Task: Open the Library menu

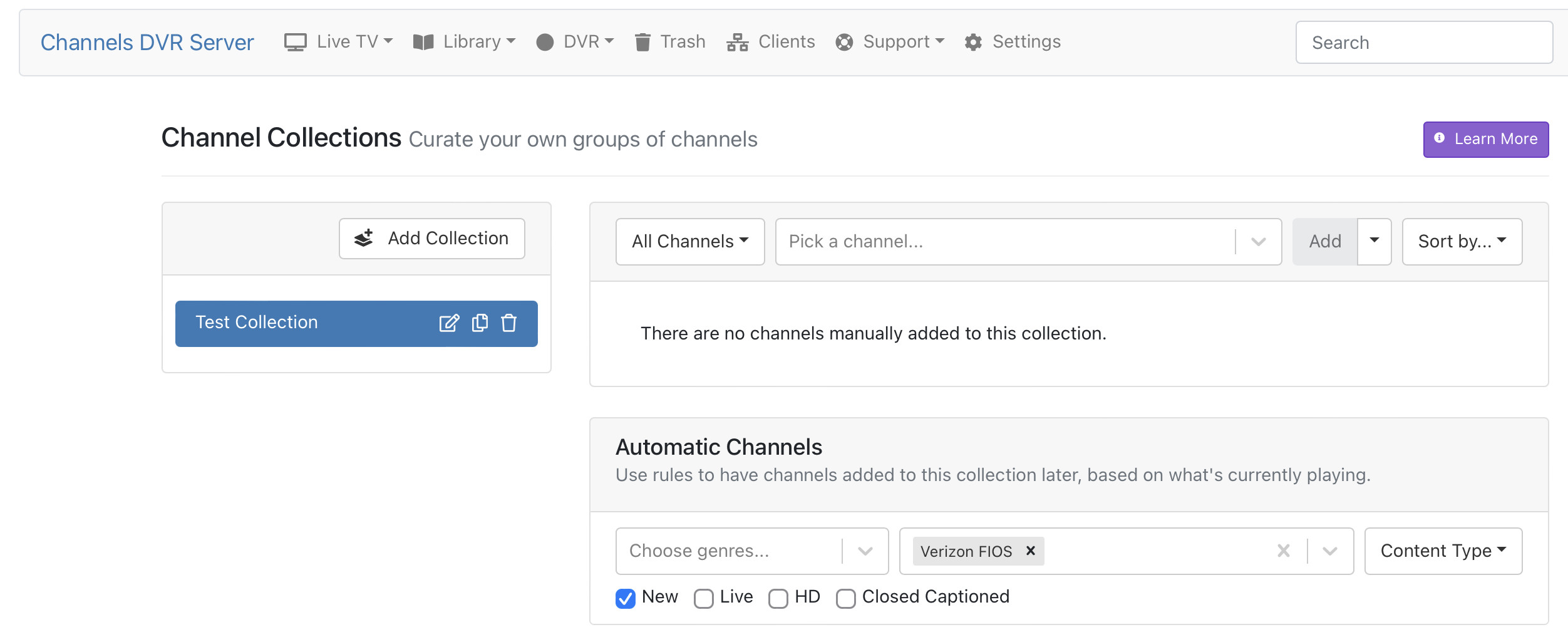Action: tap(465, 42)
